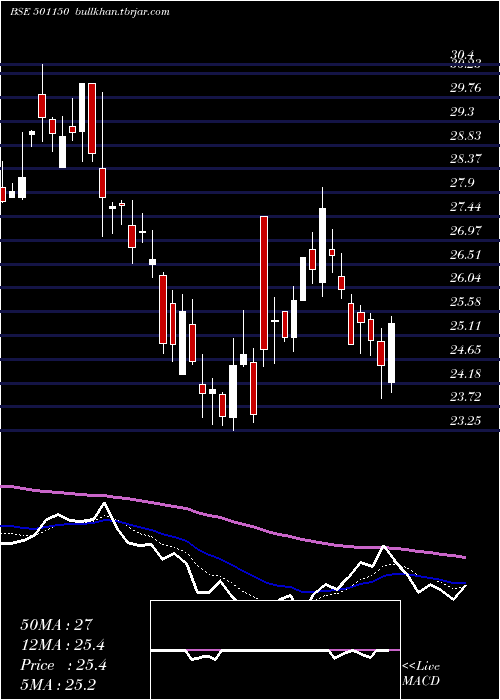Select the 28.83 price level label

click(x=466, y=135)
